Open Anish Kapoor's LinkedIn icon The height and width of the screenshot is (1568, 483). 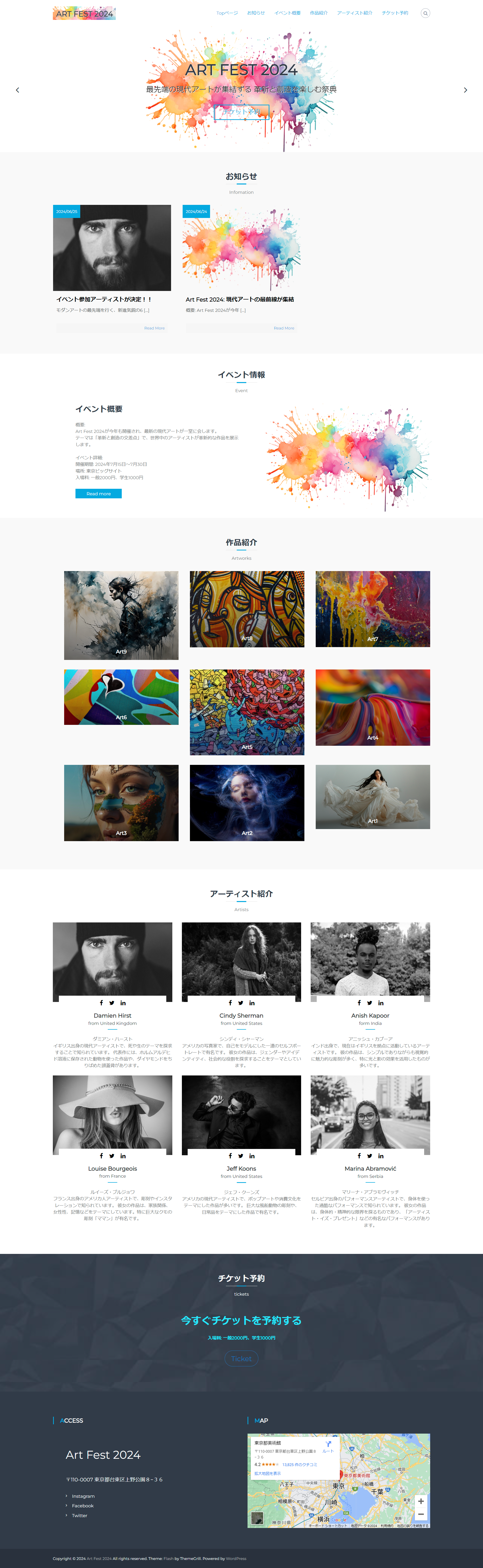coord(381,1002)
